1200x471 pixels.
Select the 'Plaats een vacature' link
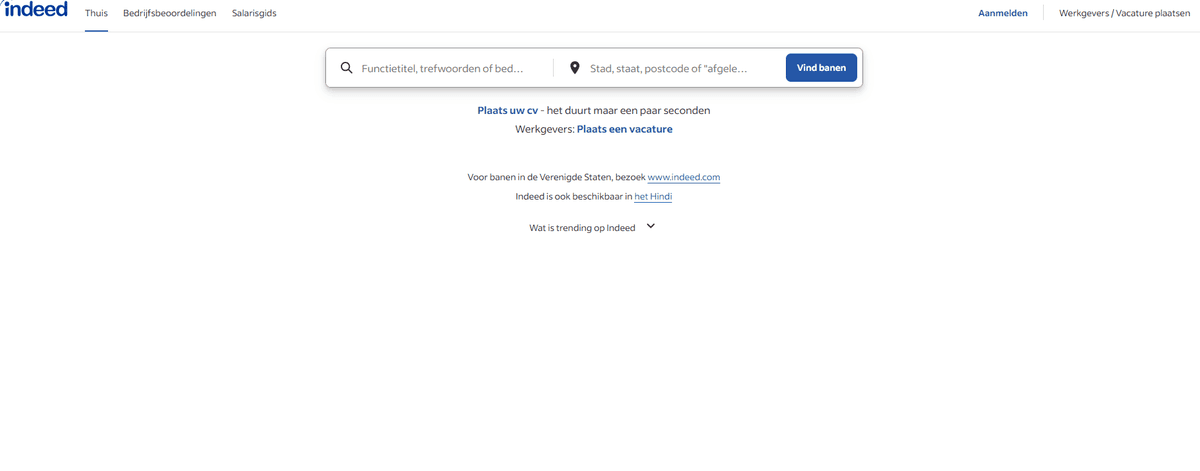(x=624, y=129)
